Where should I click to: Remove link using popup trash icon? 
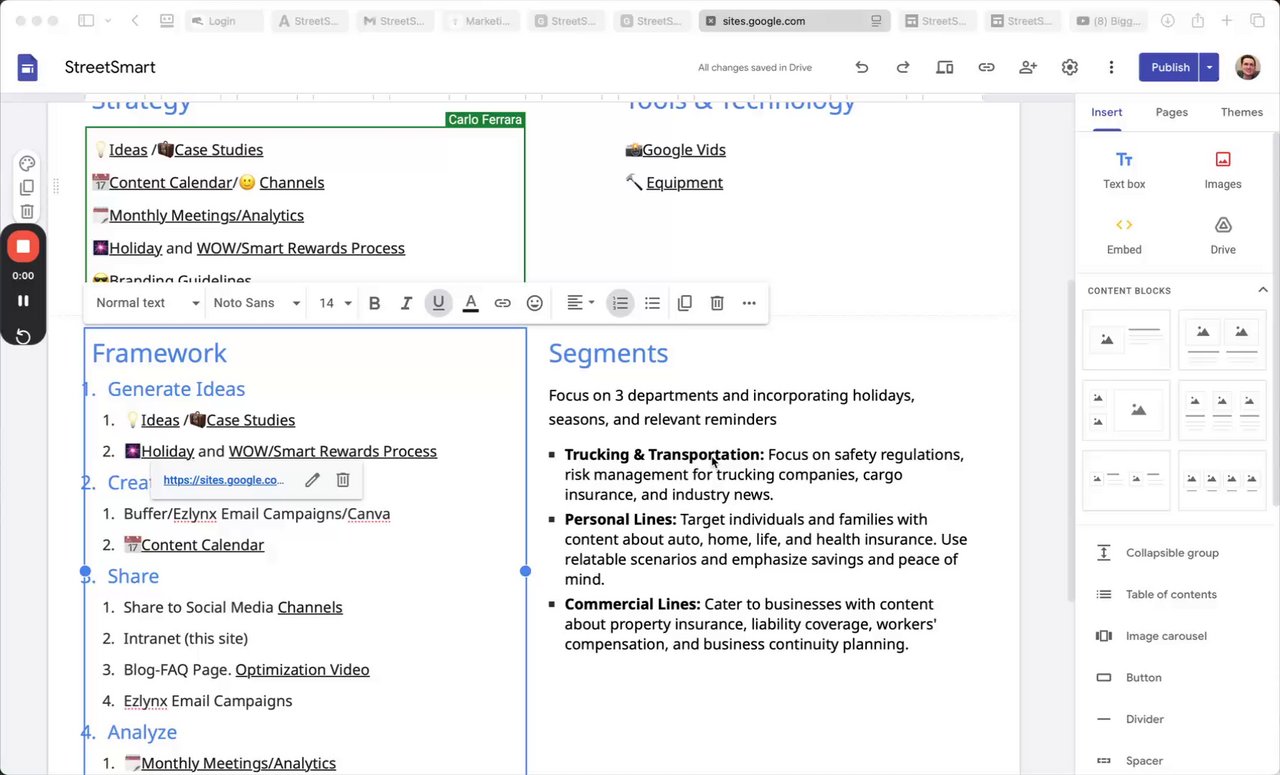point(343,480)
